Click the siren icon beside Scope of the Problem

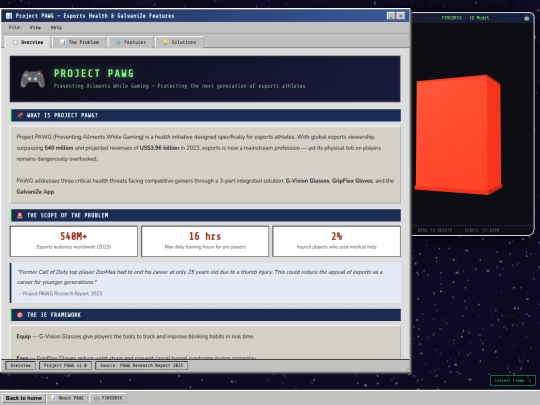pos(20,215)
